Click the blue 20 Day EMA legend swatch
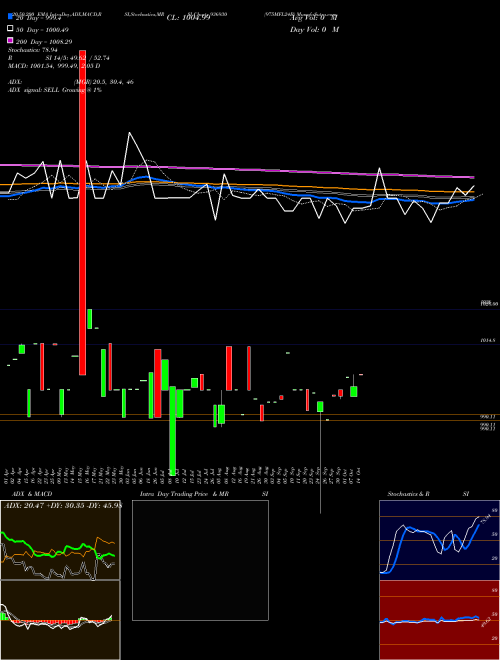The image size is (500, 660). tap(10, 17)
